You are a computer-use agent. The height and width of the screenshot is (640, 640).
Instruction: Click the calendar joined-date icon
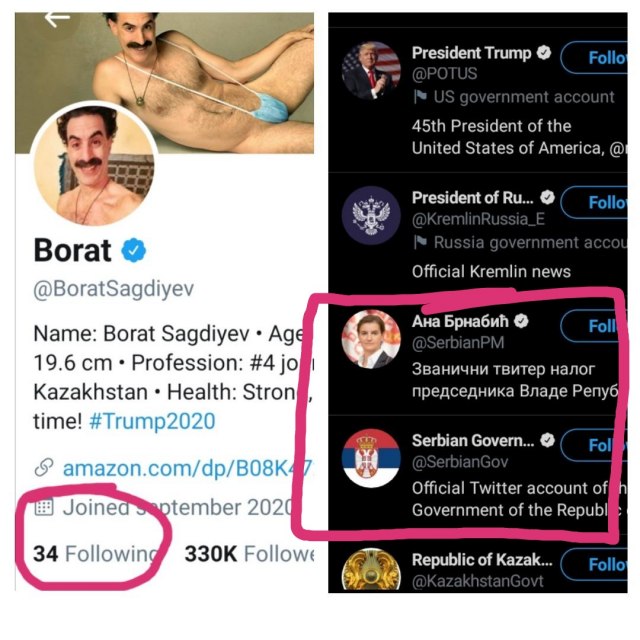43,507
